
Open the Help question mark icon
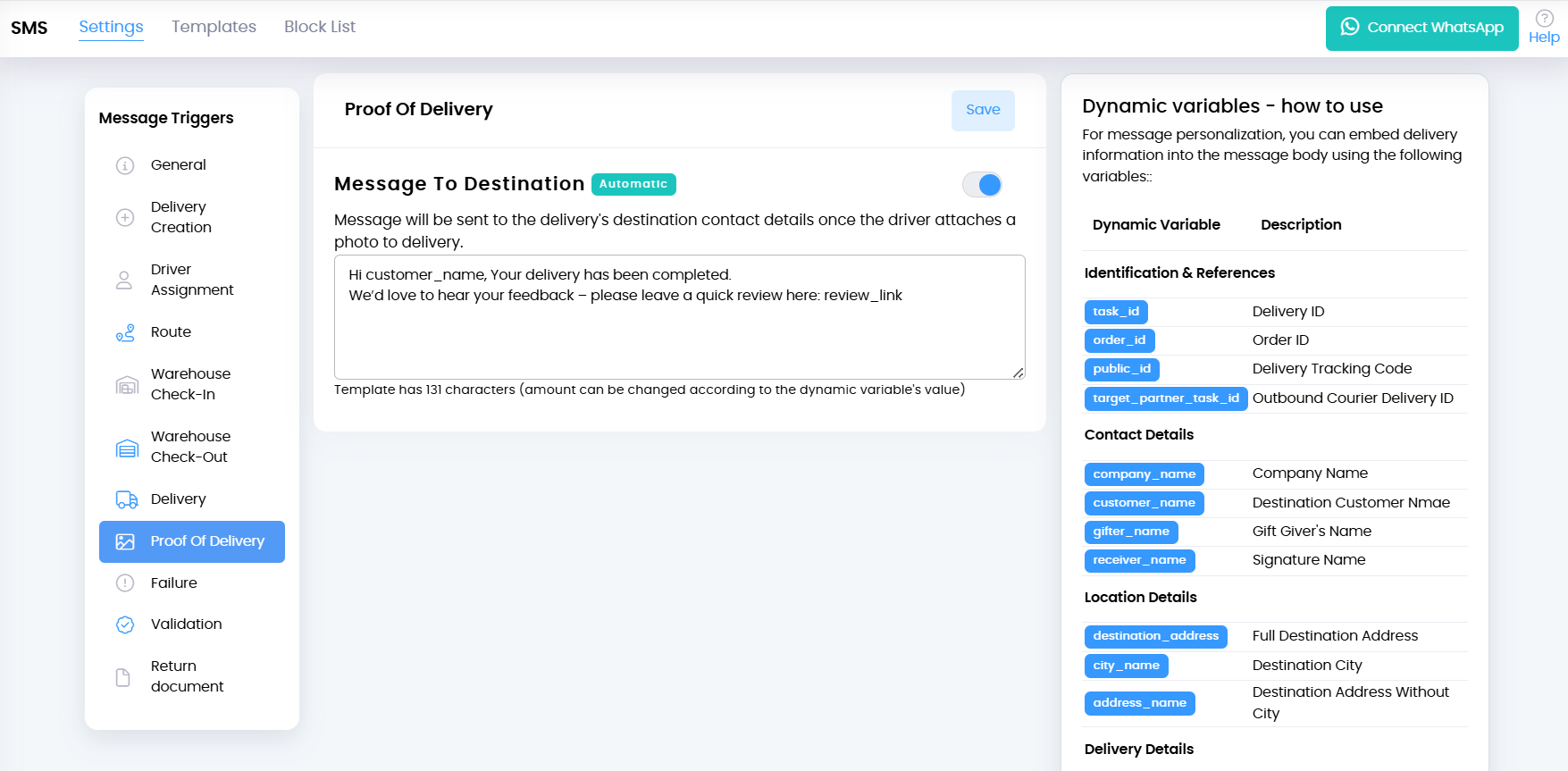point(1544,19)
